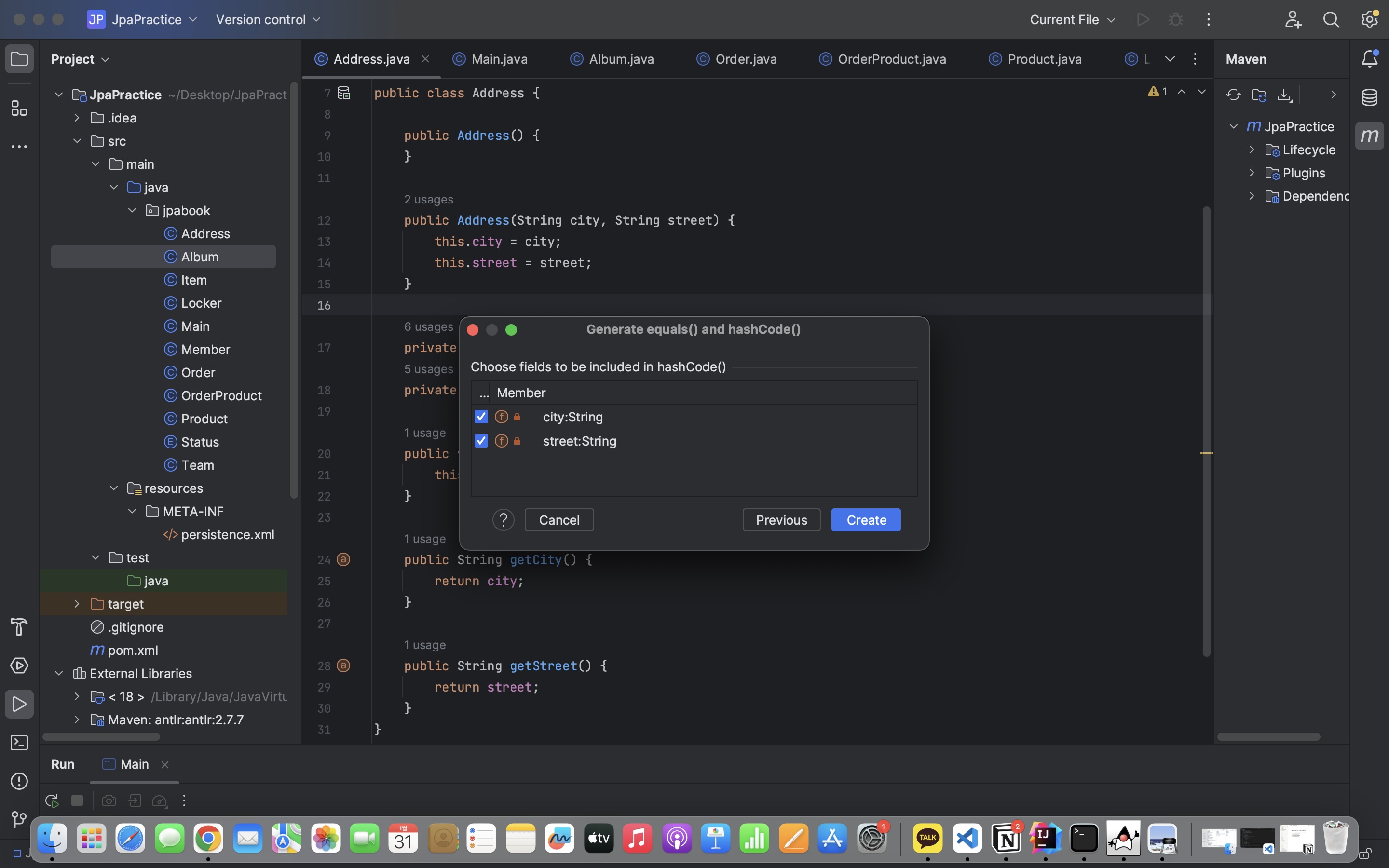The width and height of the screenshot is (1389, 868).
Task: Uncheck the street:String field checkbox
Action: (x=481, y=441)
